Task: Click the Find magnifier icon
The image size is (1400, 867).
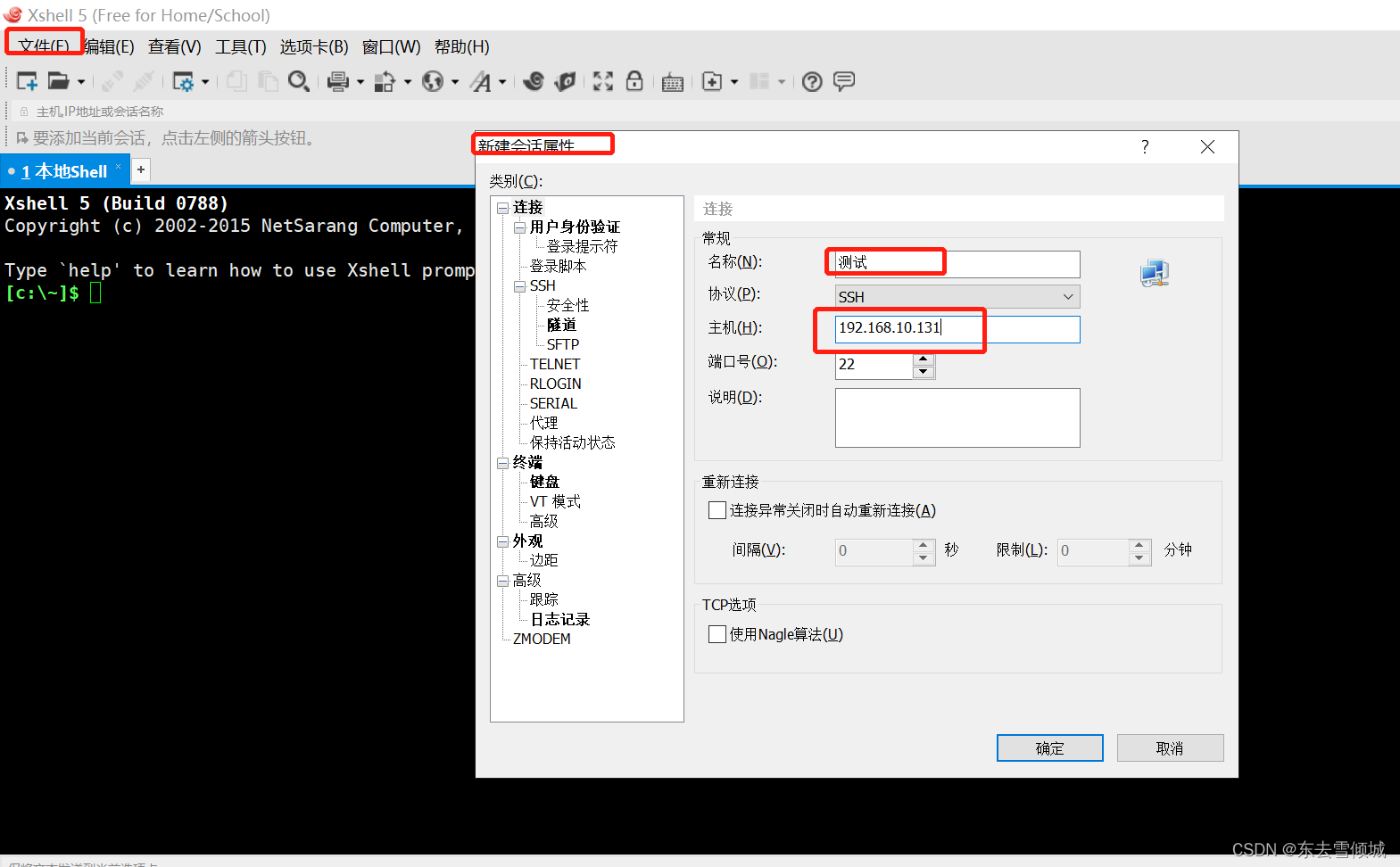Action: coord(299,81)
